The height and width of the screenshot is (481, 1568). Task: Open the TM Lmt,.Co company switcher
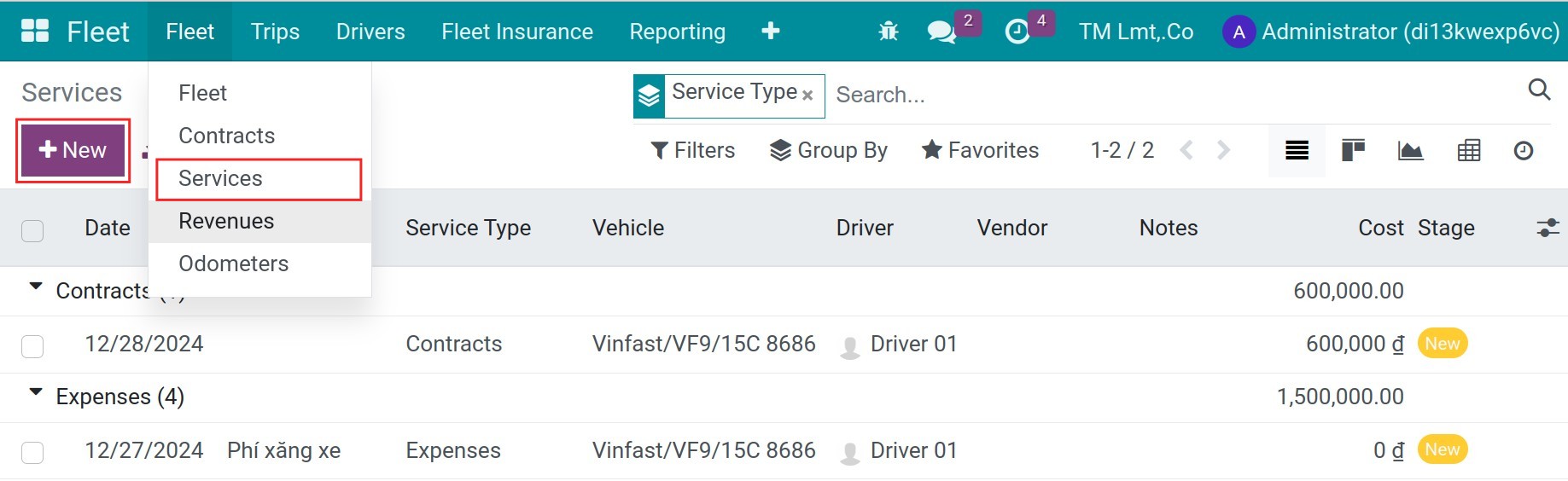click(x=1136, y=32)
